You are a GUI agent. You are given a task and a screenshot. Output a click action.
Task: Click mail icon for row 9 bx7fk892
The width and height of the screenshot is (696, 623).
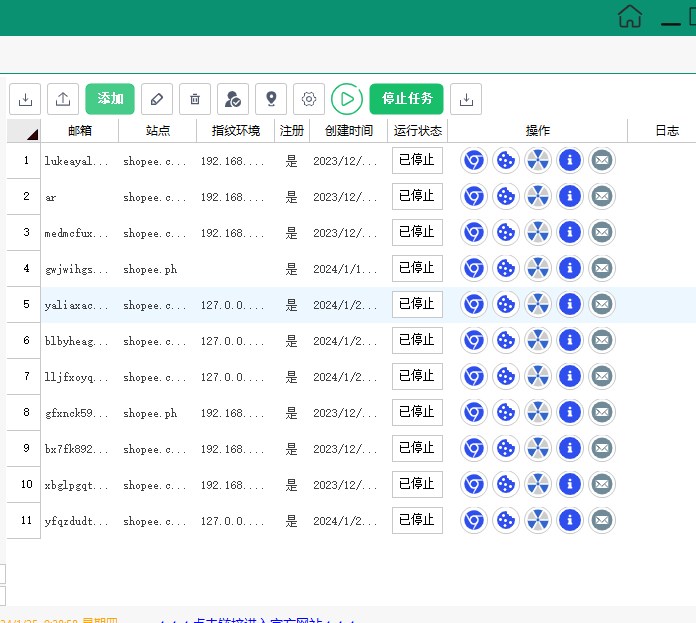pos(602,448)
